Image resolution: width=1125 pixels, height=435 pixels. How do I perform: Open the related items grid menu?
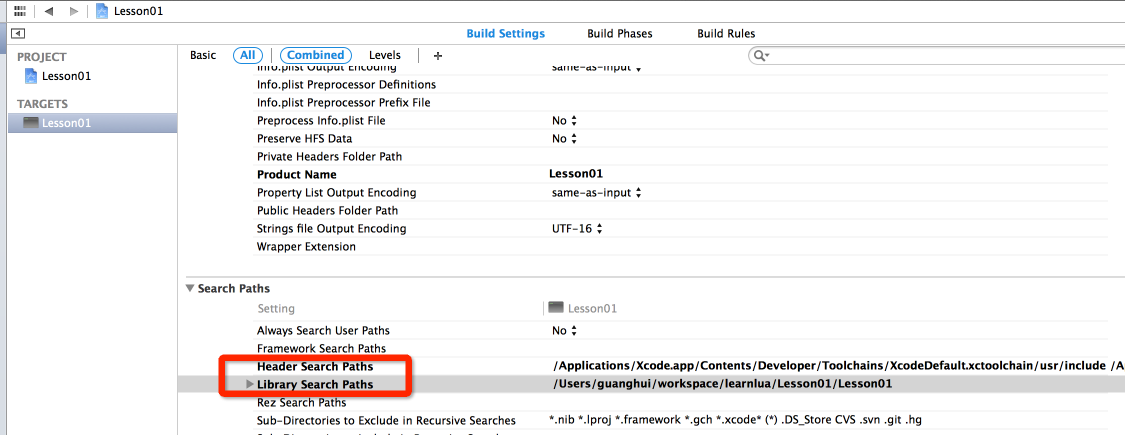pos(20,11)
